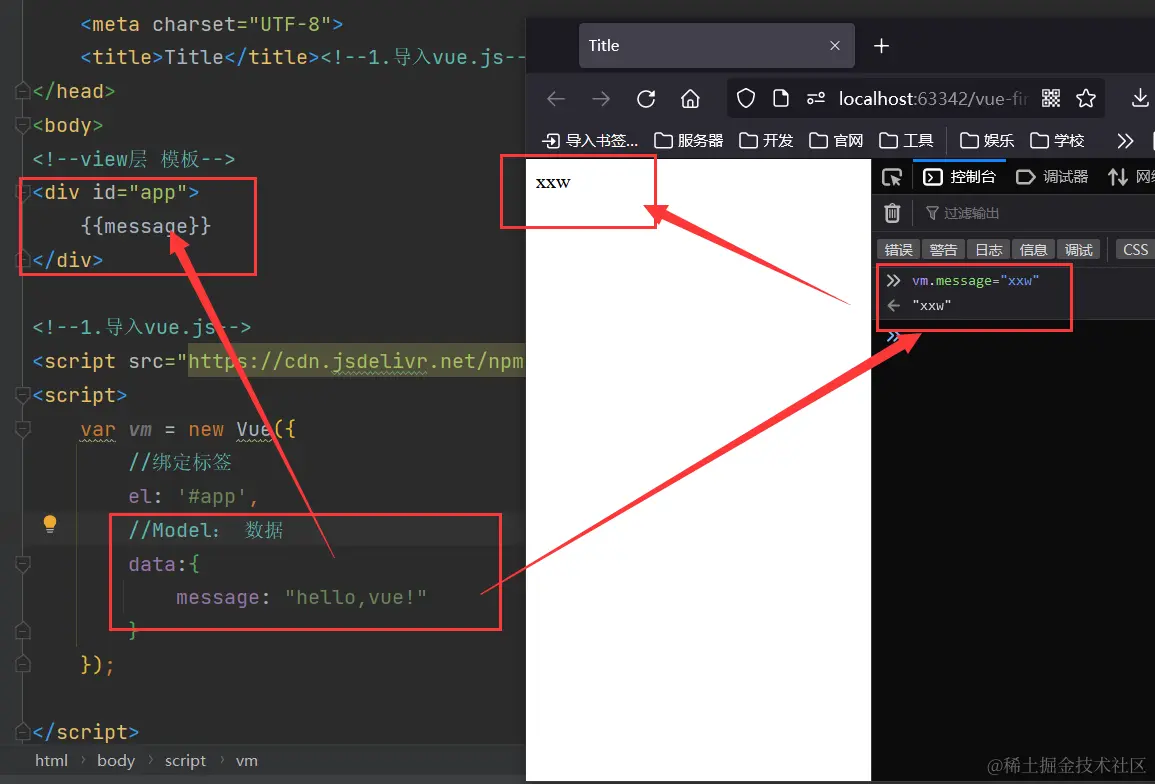Toggle the 警告 warnings filter
Screen dimensions: 1155x784
coord(944,250)
